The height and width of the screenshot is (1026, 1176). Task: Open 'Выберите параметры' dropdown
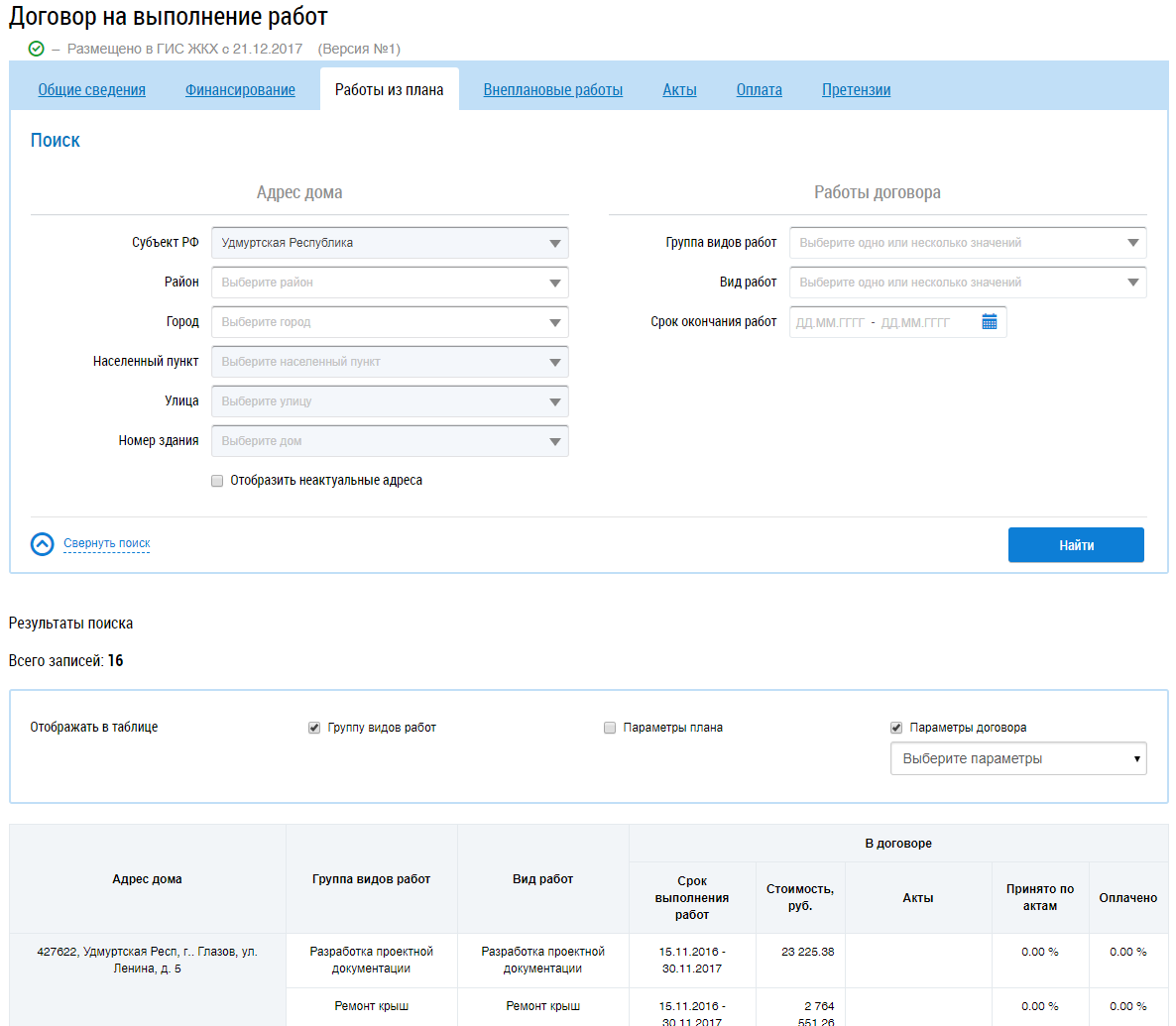1017,759
